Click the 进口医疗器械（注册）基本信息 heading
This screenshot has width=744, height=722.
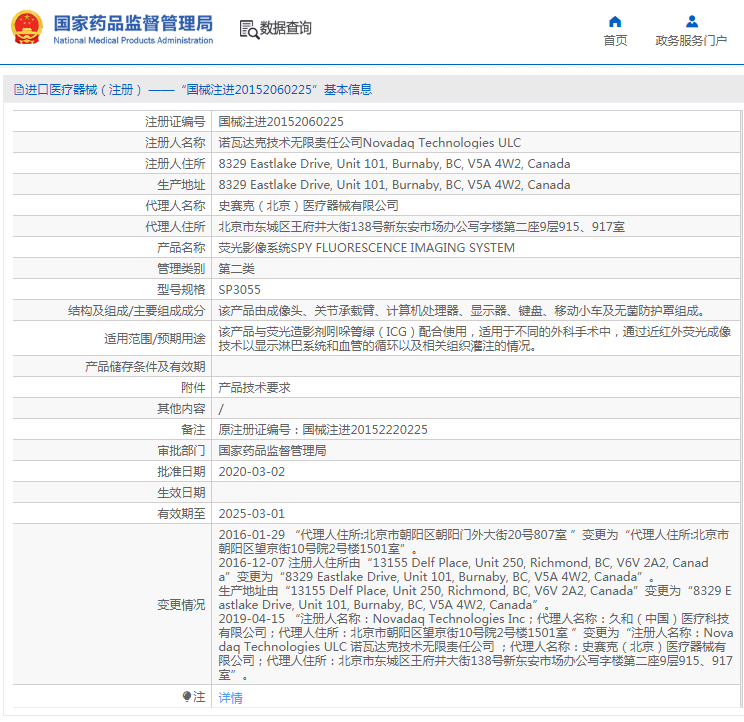click(193, 90)
